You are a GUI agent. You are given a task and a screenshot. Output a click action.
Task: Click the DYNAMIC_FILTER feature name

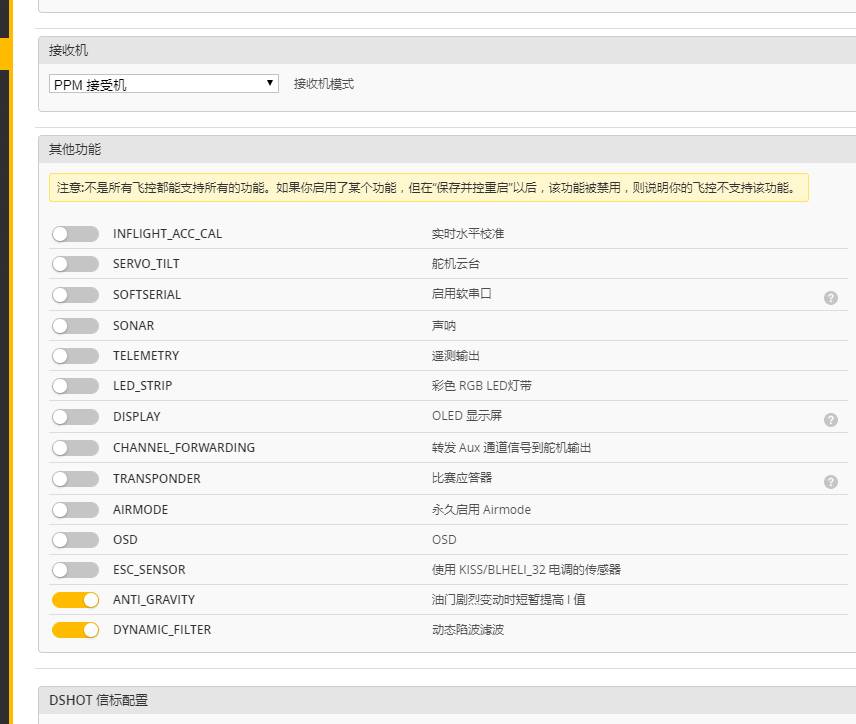pos(162,630)
